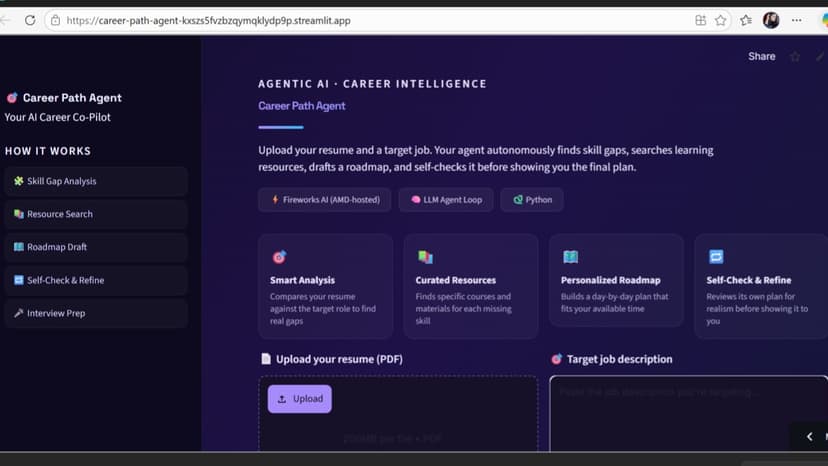The height and width of the screenshot is (466, 828).
Task: Click the HOW IT WORKS sidebar heading
Action: pos(48,151)
